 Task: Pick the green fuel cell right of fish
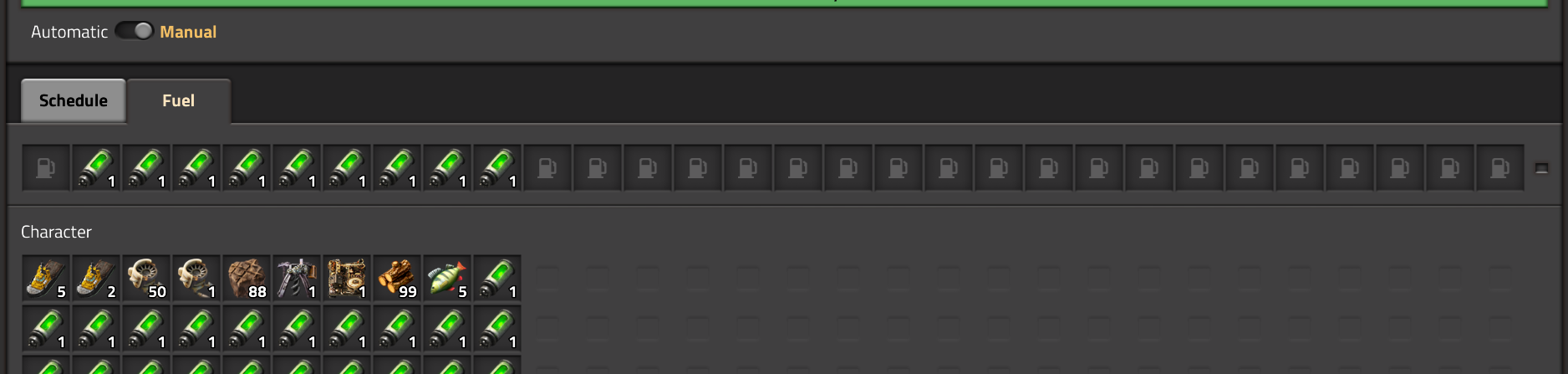[x=497, y=279]
